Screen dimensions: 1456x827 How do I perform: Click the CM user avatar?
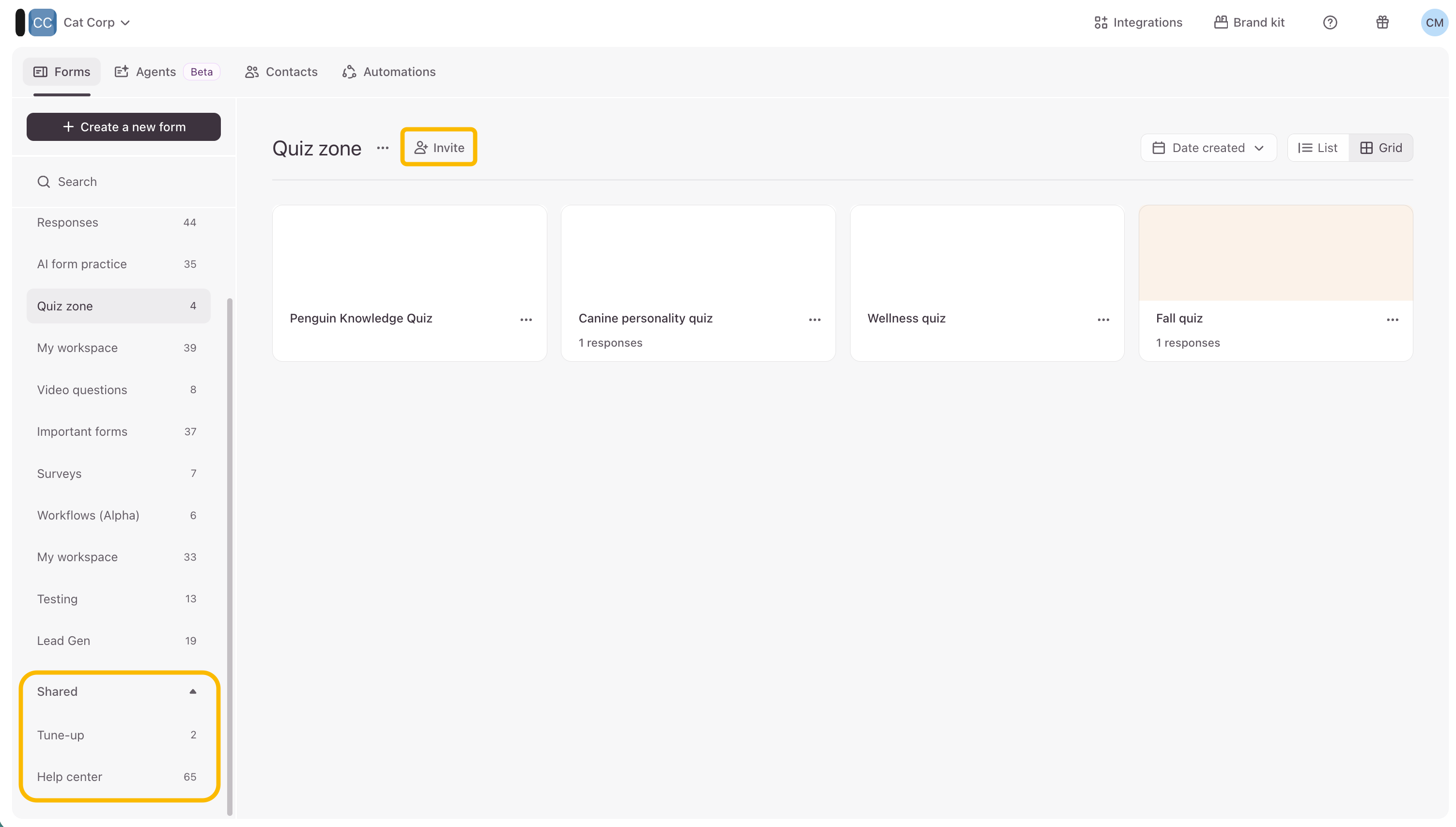click(1433, 23)
